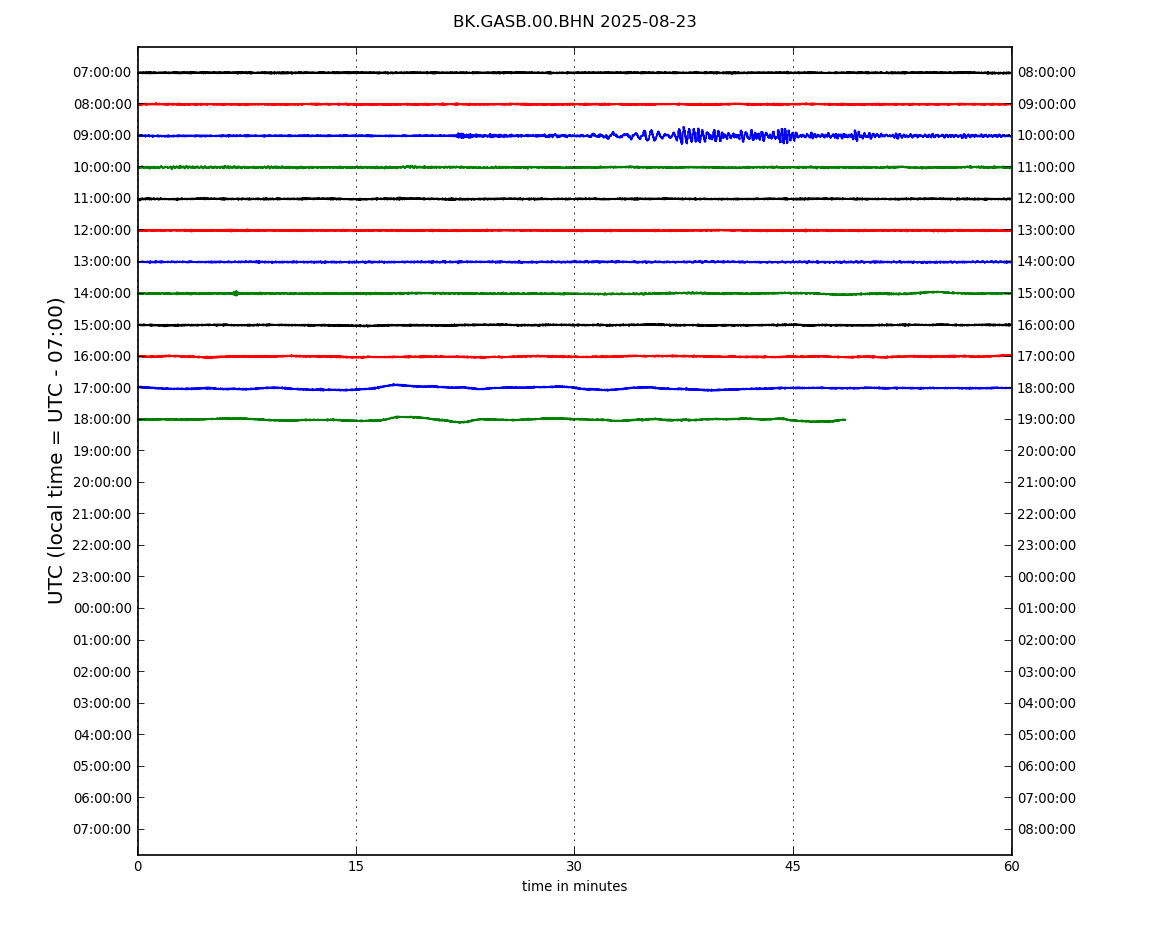Select left axis label 13:00:00
Viewport: 1150px width, 950px height.
103,262
